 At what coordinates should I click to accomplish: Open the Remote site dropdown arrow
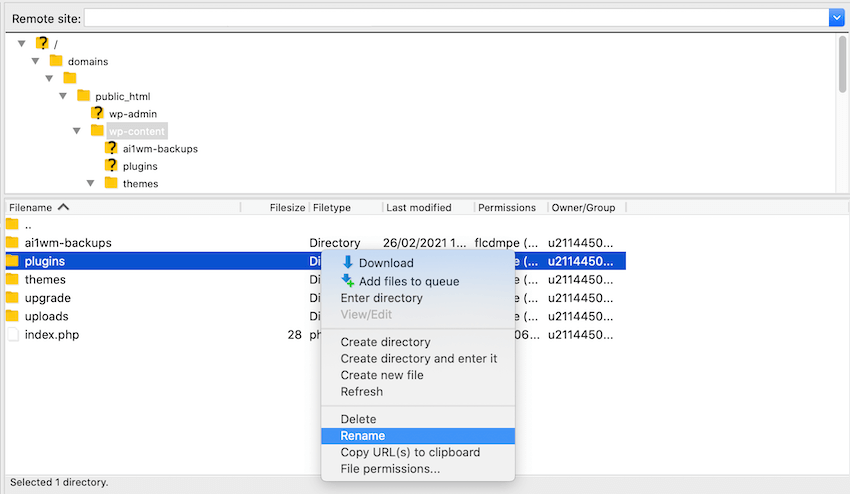(x=836, y=18)
